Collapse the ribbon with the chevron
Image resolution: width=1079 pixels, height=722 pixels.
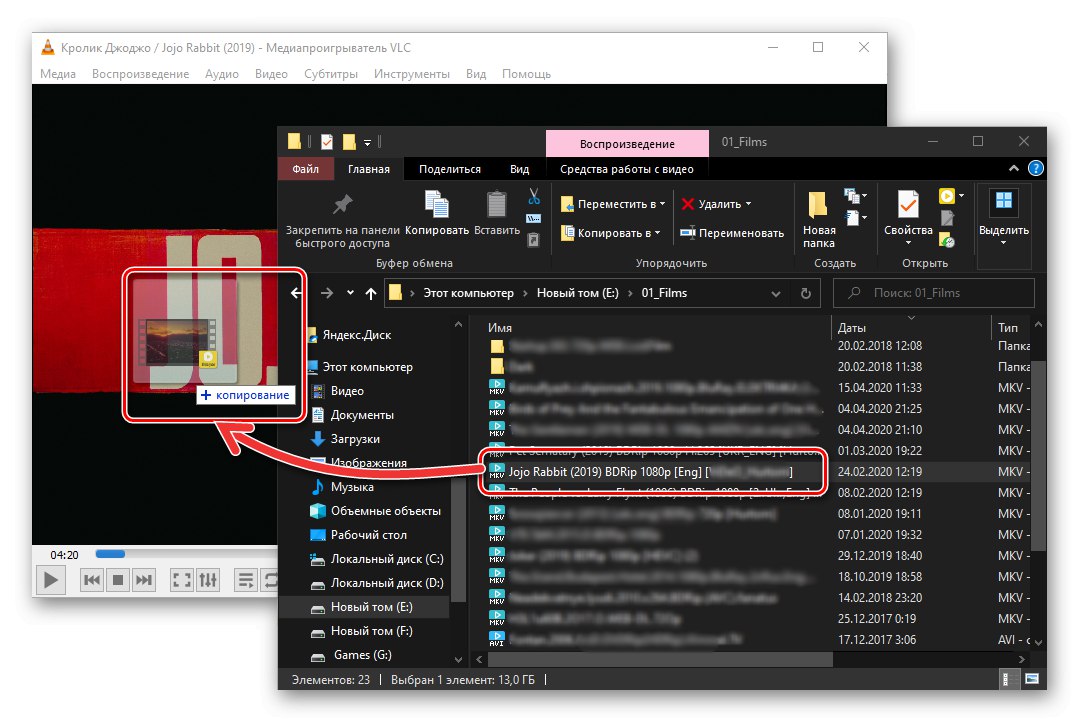point(1014,169)
